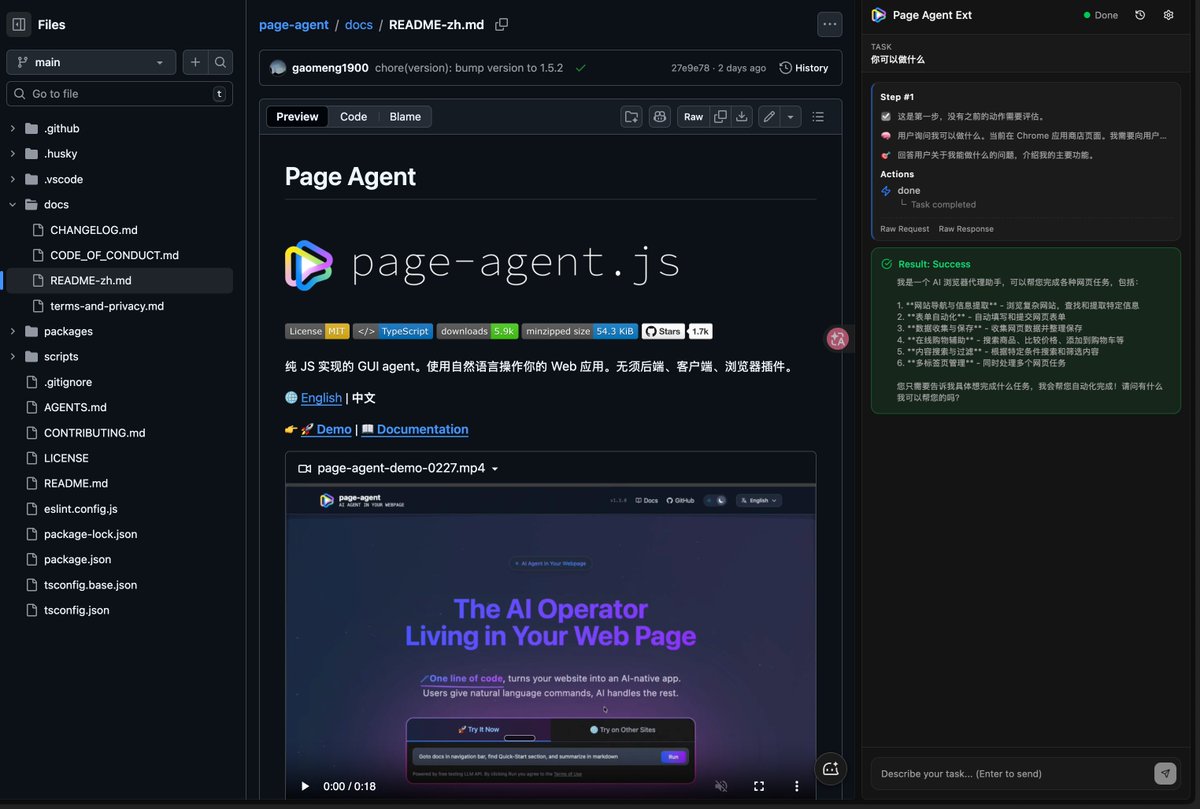
Task: Send the task with arrow icon
Action: (x=1165, y=773)
